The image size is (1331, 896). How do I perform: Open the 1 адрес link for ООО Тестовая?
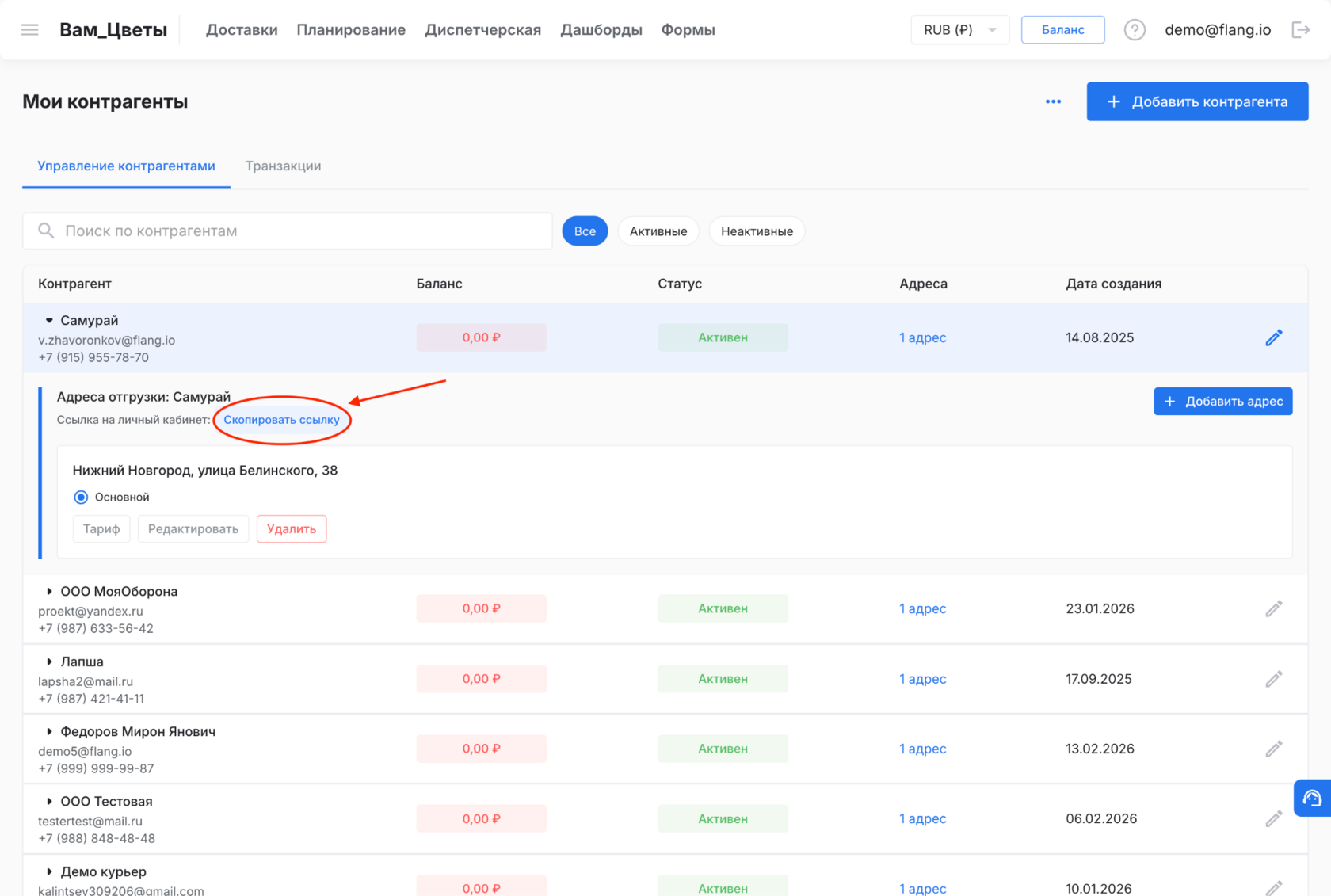923,818
